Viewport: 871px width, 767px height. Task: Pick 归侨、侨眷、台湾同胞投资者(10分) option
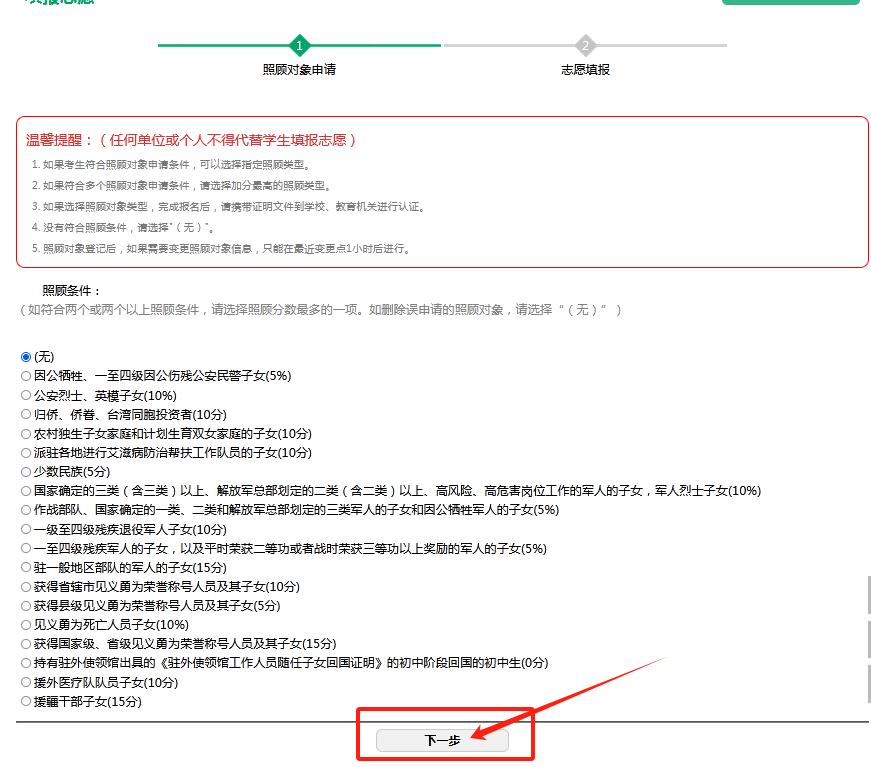(26, 414)
